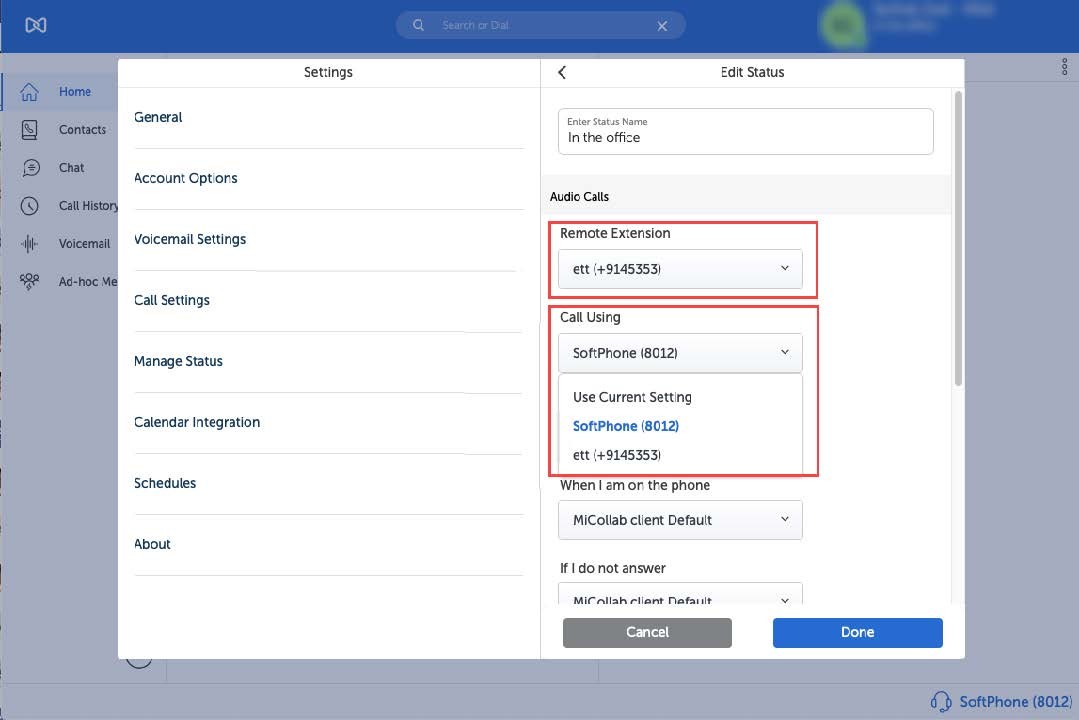This screenshot has width=1079, height=720.
Task: Click the SoftPhone headset icon in status bar
Action: pos(940,701)
